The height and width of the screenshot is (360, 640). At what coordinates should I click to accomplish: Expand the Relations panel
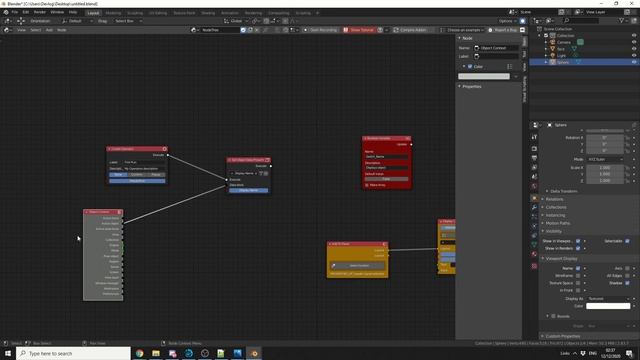pos(554,199)
